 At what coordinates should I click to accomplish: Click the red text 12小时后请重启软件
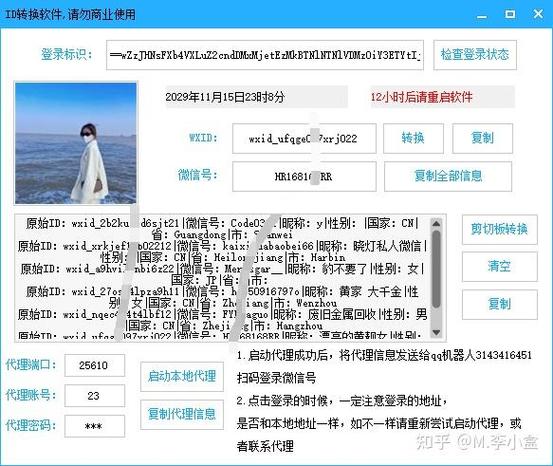click(421, 97)
